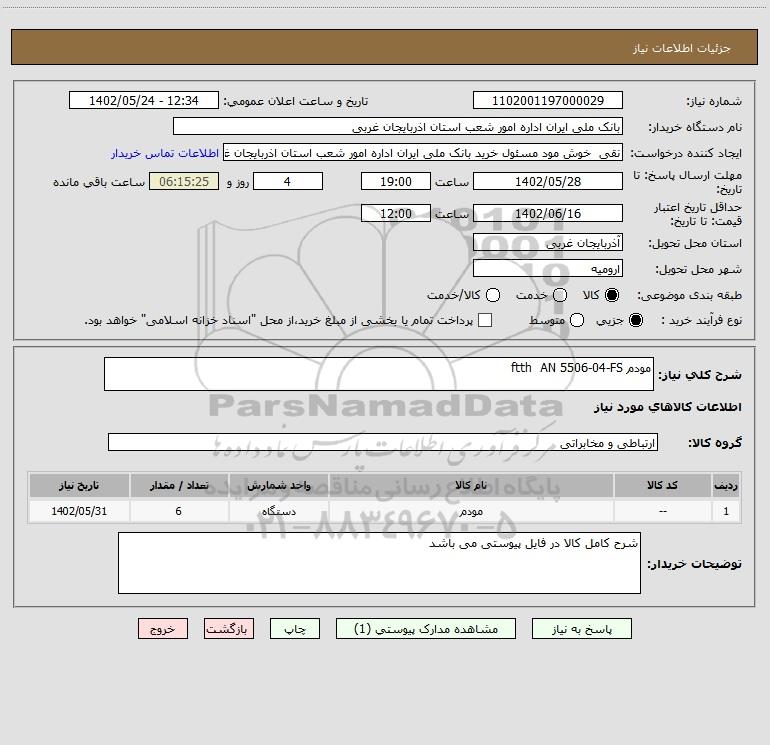This screenshot has width=770, height=745.
Task: Click the announcement date field 1402/05/24 - 12:34
Action: coord(143,101)
